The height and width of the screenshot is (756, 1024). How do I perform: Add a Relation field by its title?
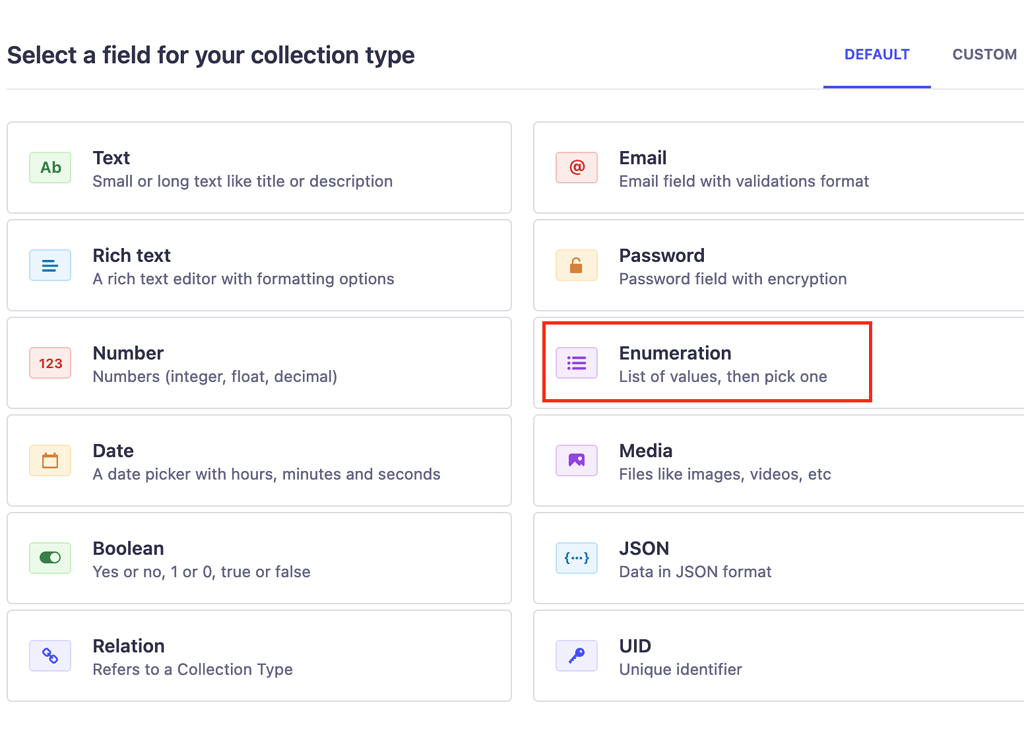click(129, 646)
